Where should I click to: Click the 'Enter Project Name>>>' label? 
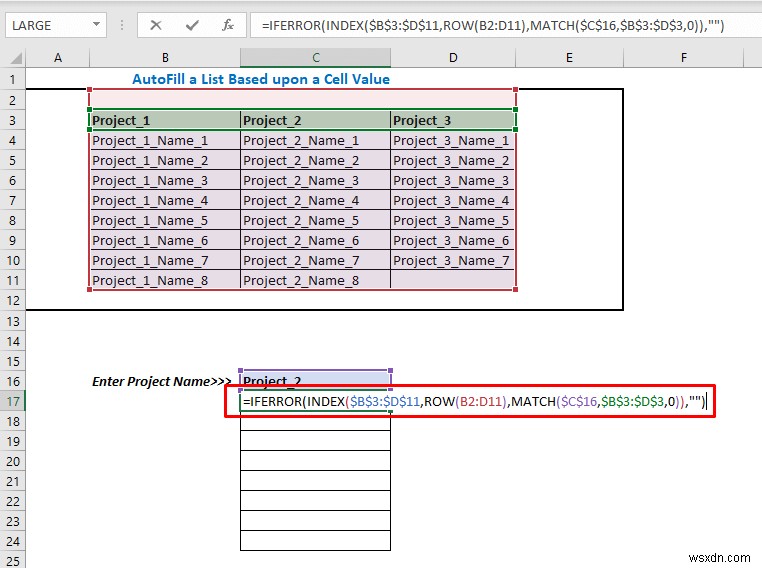(162, 381)
